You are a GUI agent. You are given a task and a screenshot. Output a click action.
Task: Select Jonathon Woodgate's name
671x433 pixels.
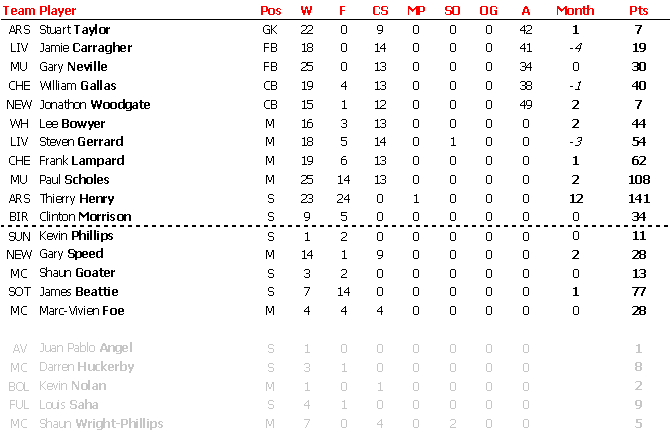[95, 105]
